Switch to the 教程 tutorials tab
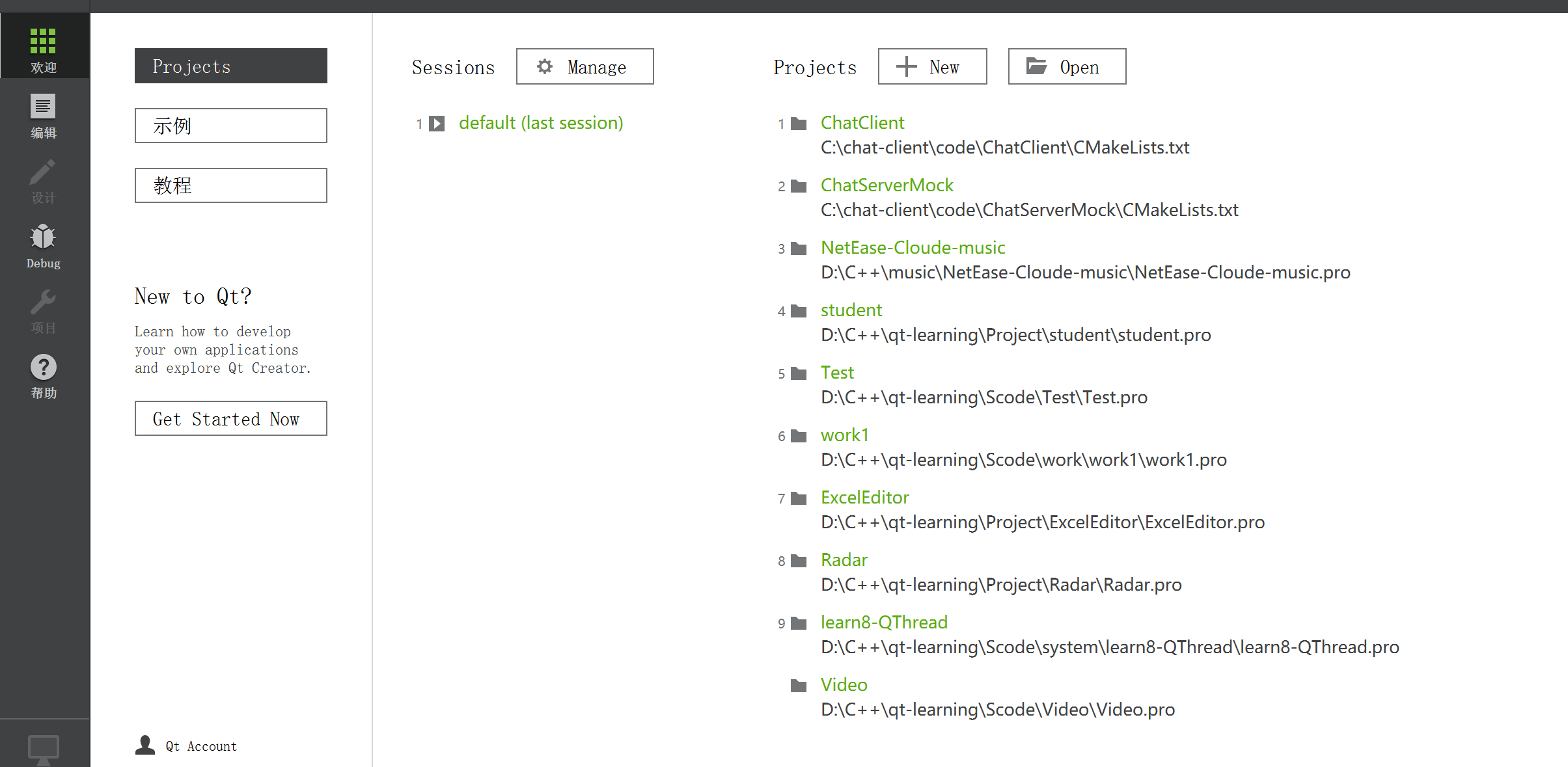This screenshot has height=767, width=1568. coord(230,185)
